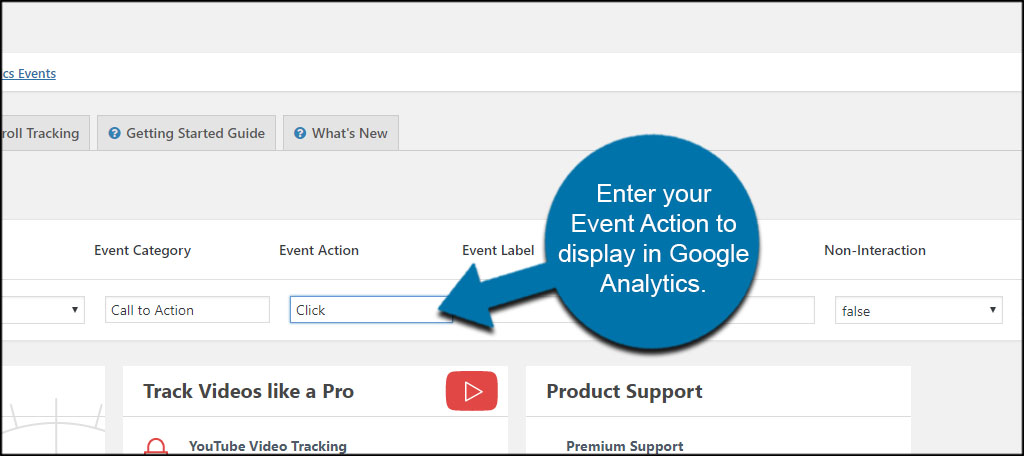This screenshot has width=1024, height=456.
Task: Open the Premium Support item
Action: [x=624, y=447]
